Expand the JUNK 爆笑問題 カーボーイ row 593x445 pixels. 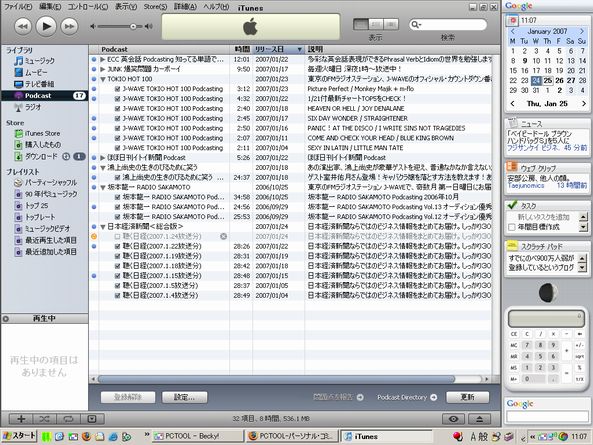click(x=102, y=69)
